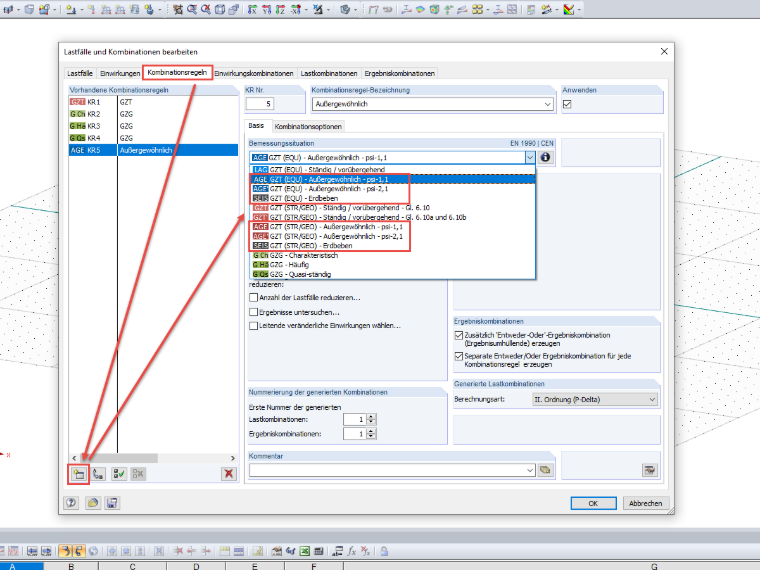
Task: Select rule KR3 GZG in list
Action: point(153,126)
